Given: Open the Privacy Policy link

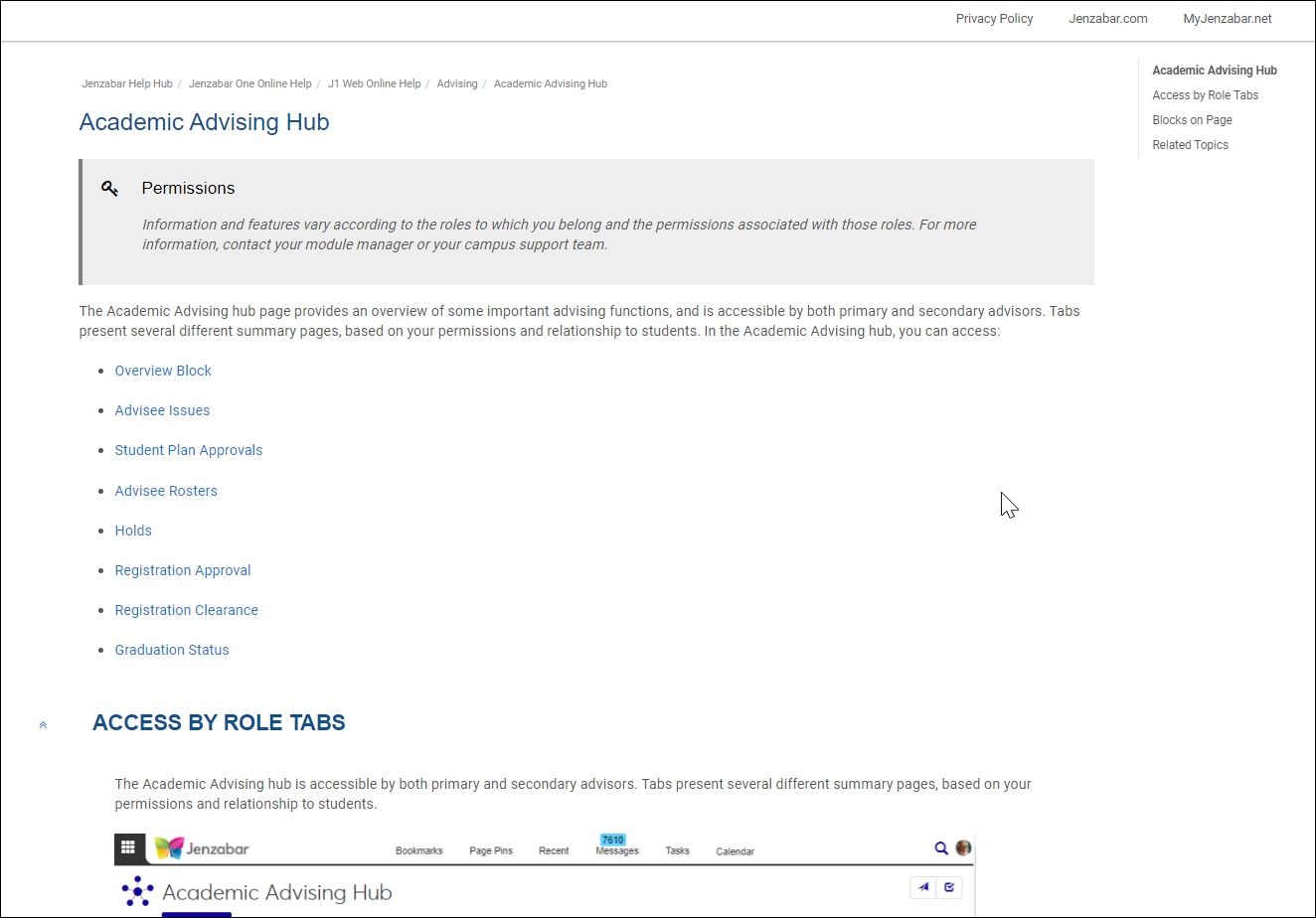Looking at the screenshot, I should pos(994,19).
